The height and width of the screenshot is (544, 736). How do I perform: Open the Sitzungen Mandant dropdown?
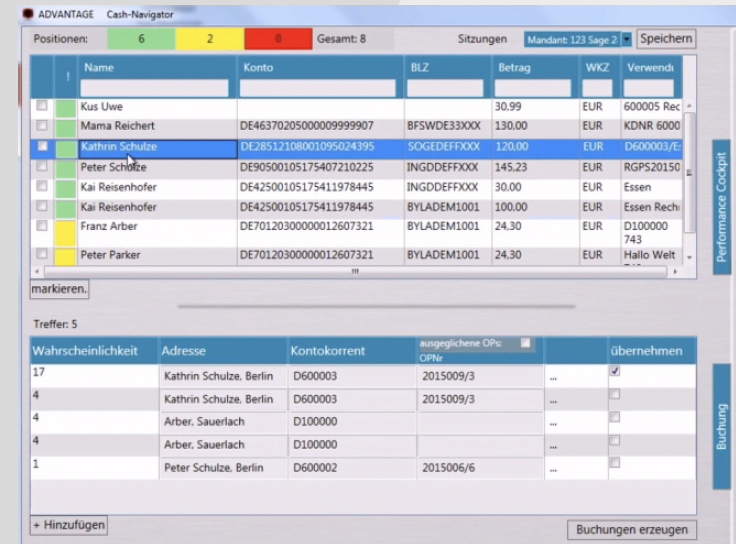pyautogui.click(x=627, y=39)
